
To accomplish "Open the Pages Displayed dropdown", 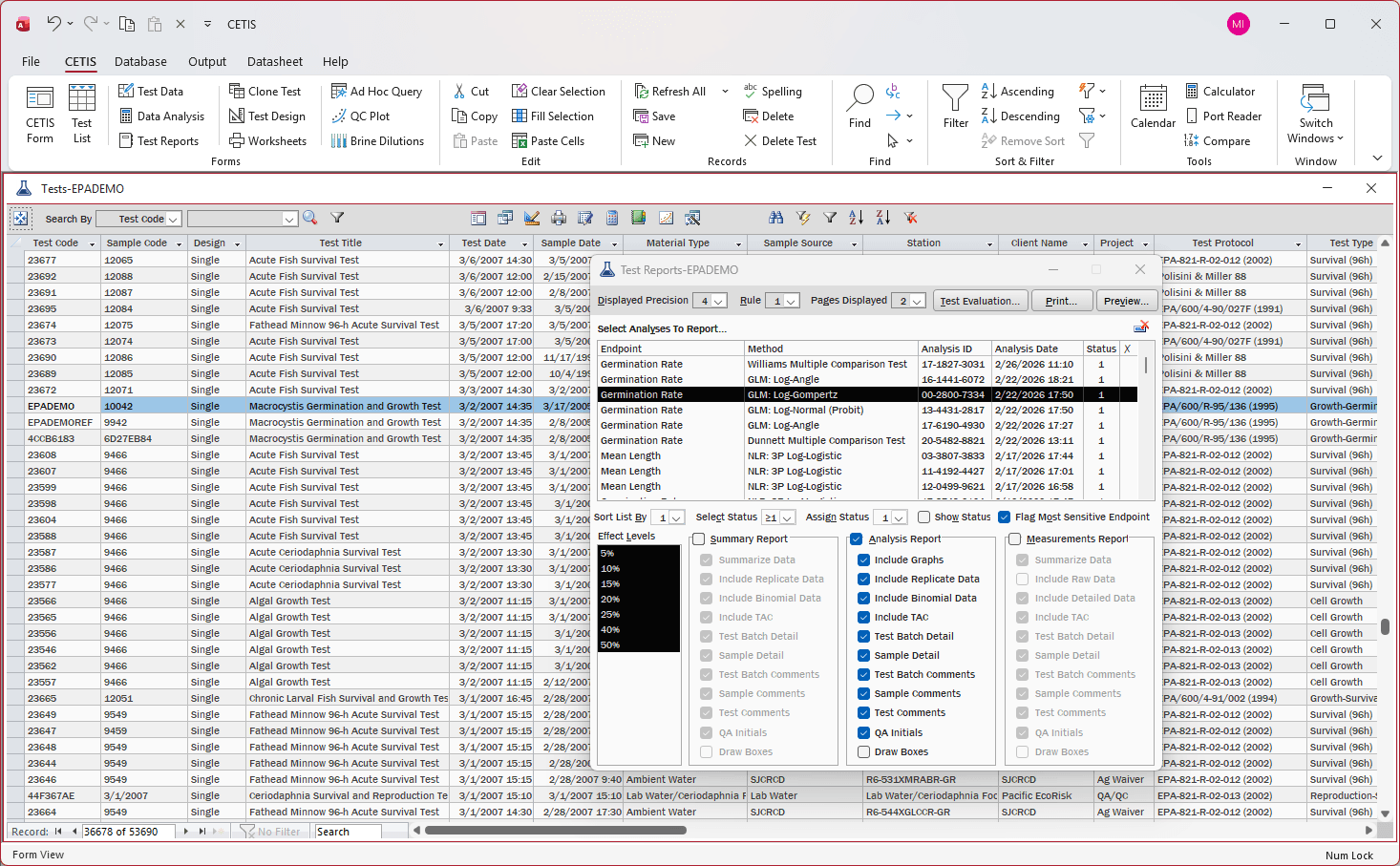I will coord(918,301).
